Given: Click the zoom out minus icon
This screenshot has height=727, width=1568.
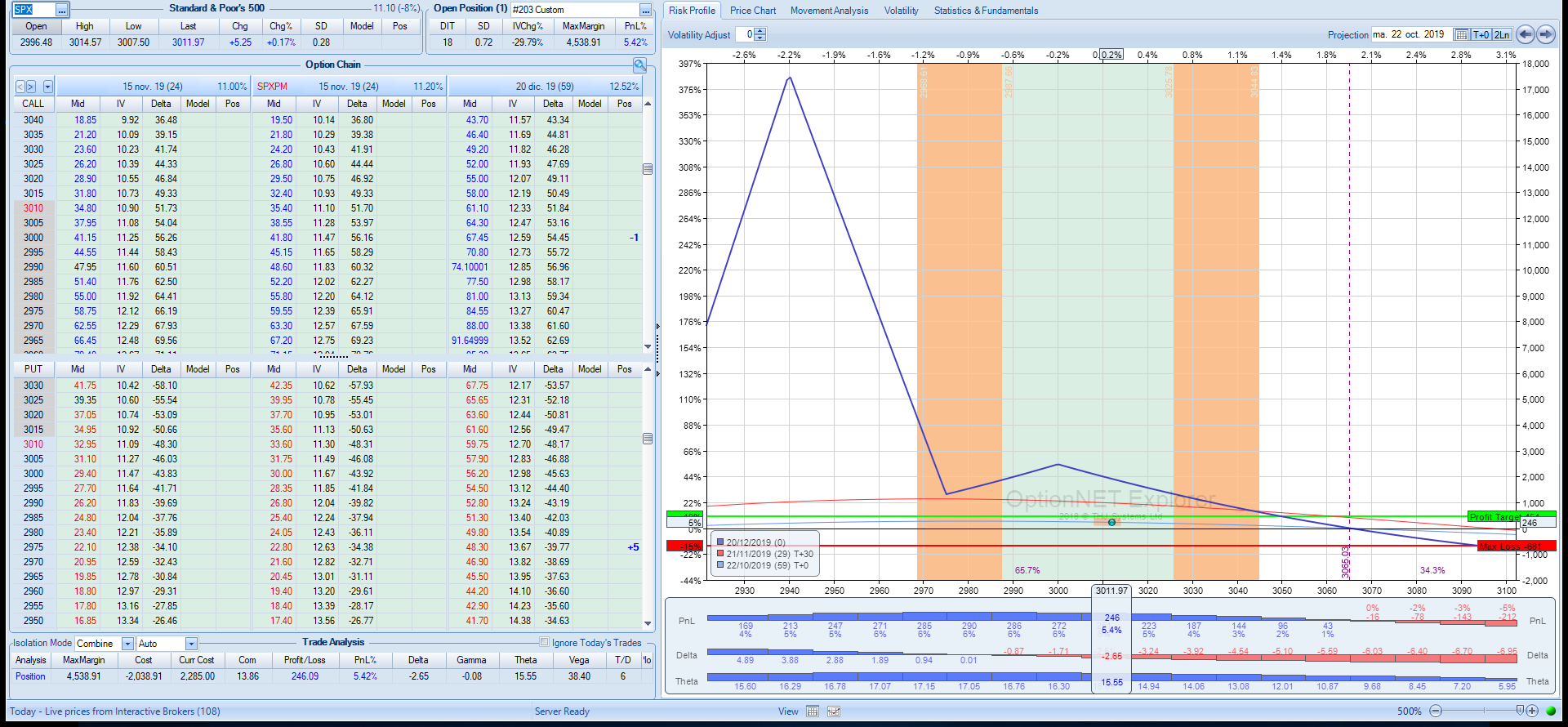Looking at the screenshot, I should click(x=1436, y=711).
